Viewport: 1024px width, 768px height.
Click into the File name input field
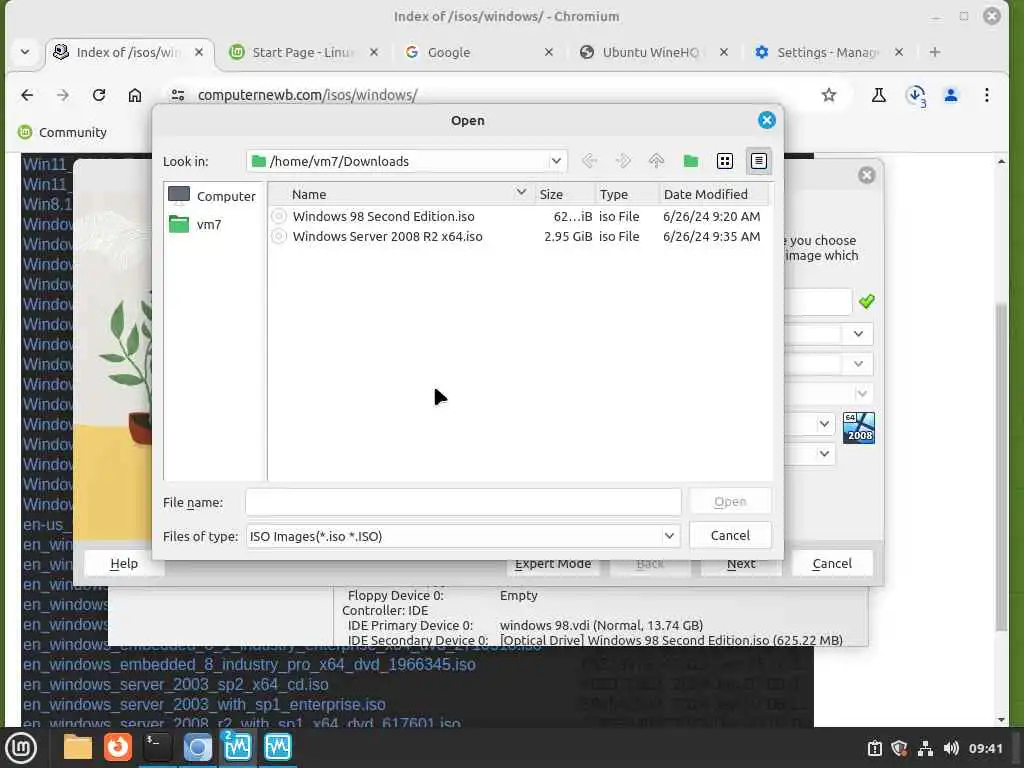pyautogui.click(x=463, y=502)
